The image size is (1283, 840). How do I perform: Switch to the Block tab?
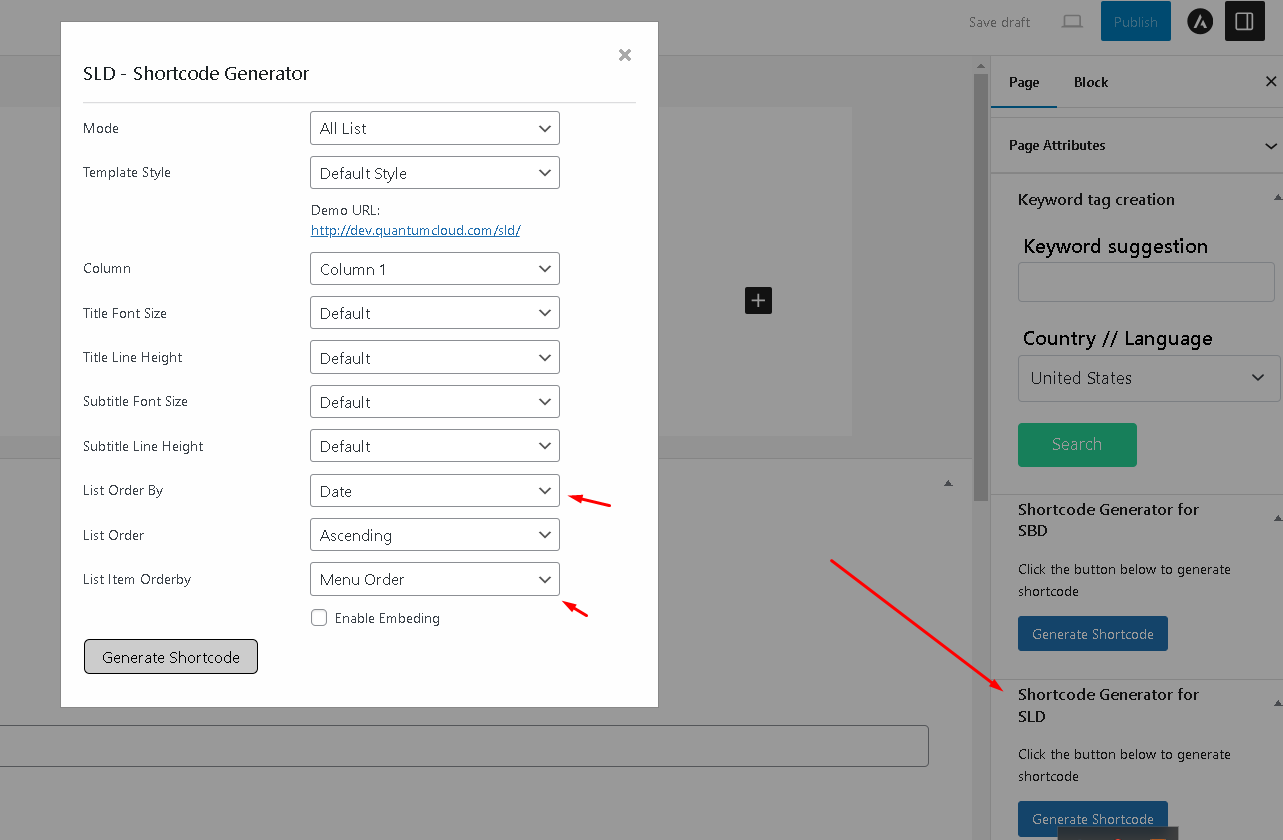click(x=1091, y=82)
